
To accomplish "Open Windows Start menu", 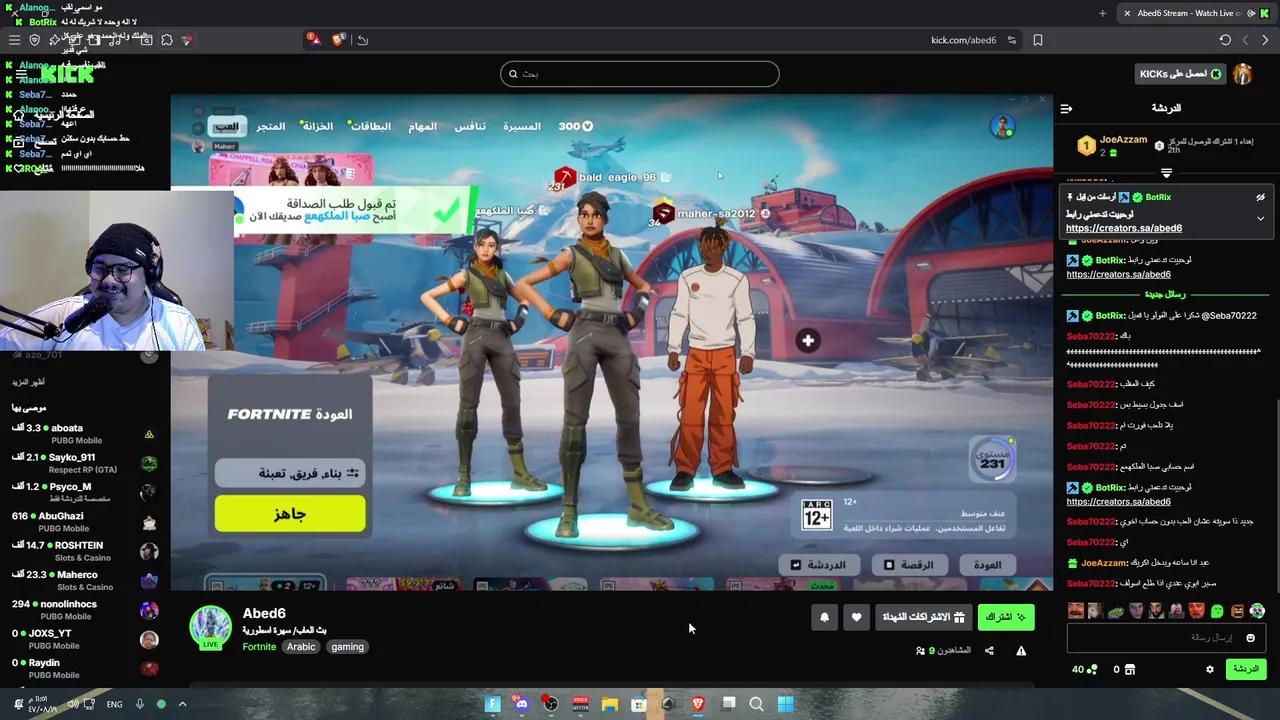I will pyautogui.click(x=785, y=704).
